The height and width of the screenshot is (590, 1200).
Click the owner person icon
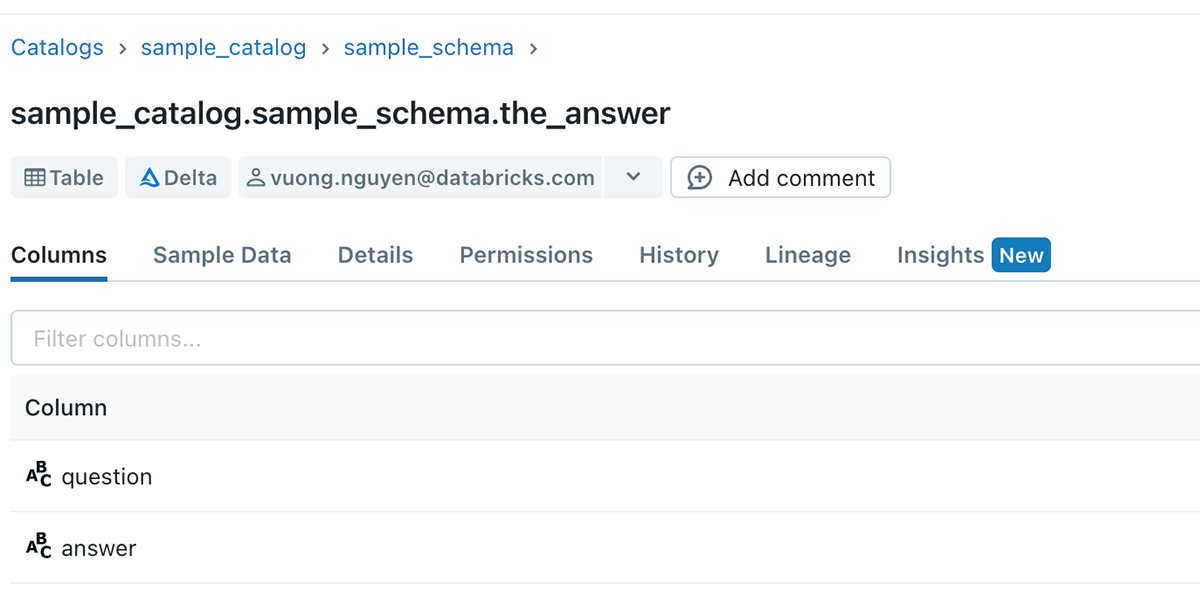coord(256,178)
